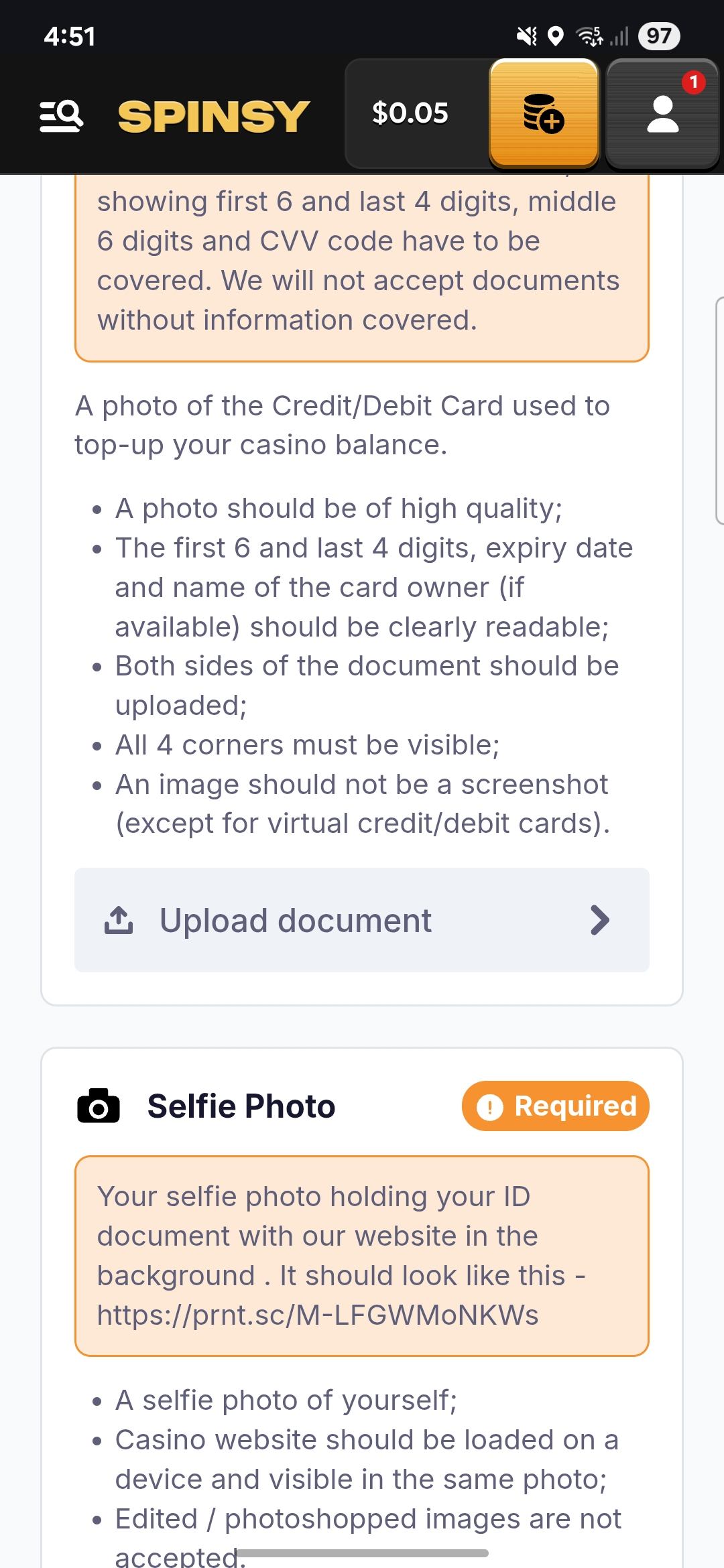Image resolution: width=724 pixels, height=1568 pixels.
Task: Tap the red notification badge
Action: tap(693, 82)
